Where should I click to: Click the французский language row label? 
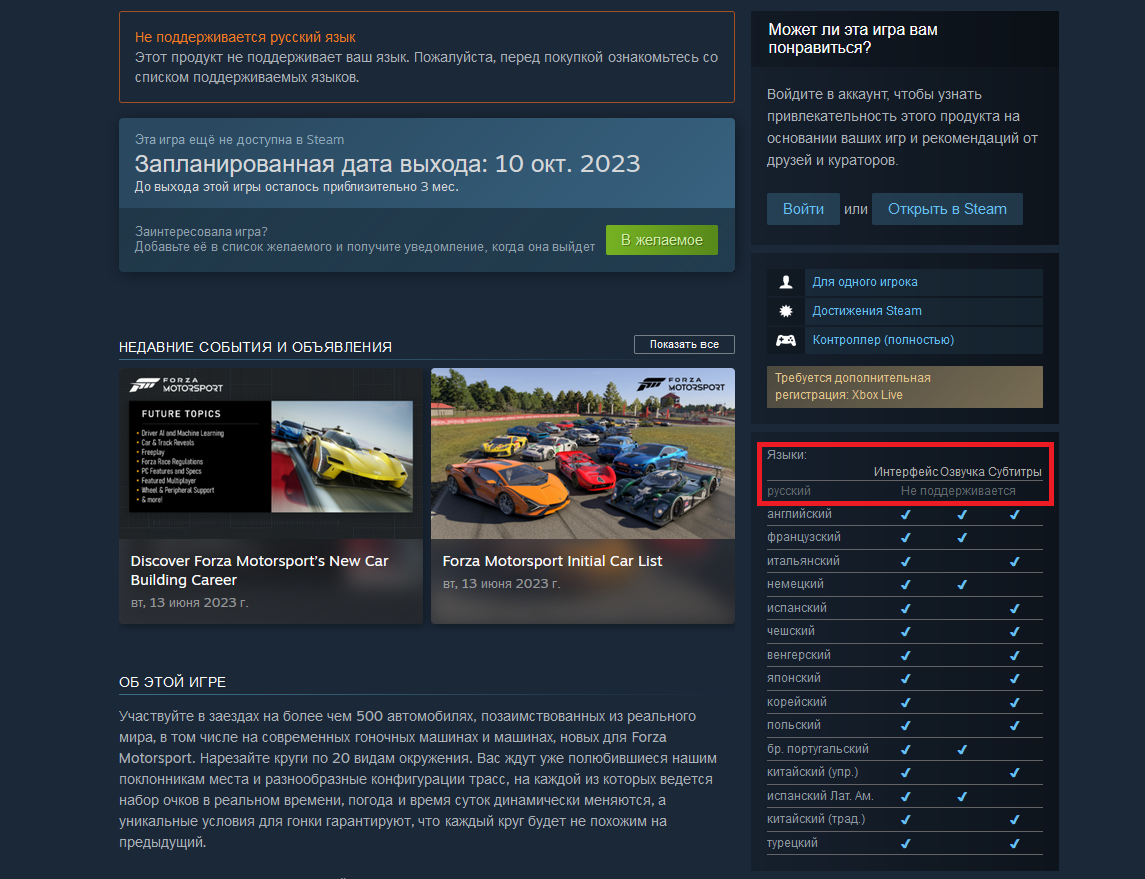[803, 537]
